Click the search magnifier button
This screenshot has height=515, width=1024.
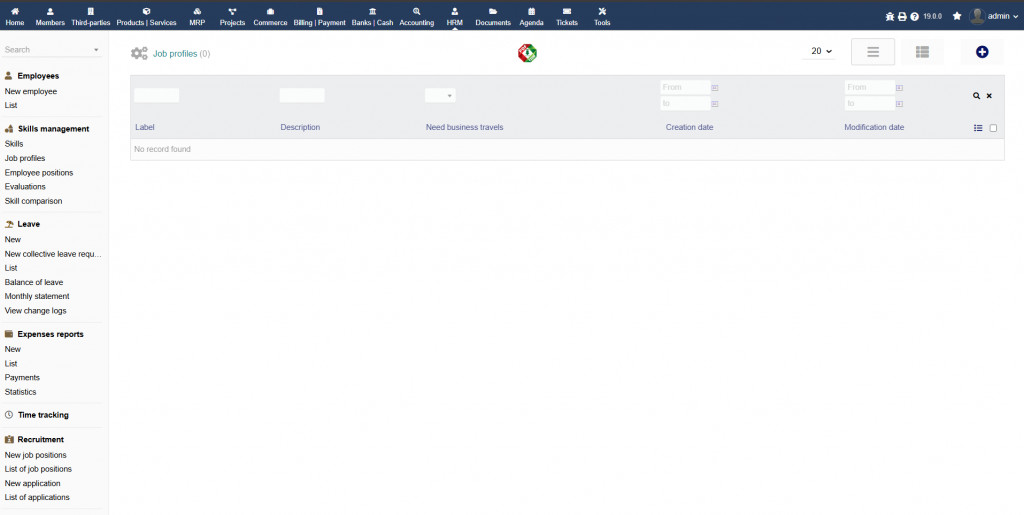[976, 96]
